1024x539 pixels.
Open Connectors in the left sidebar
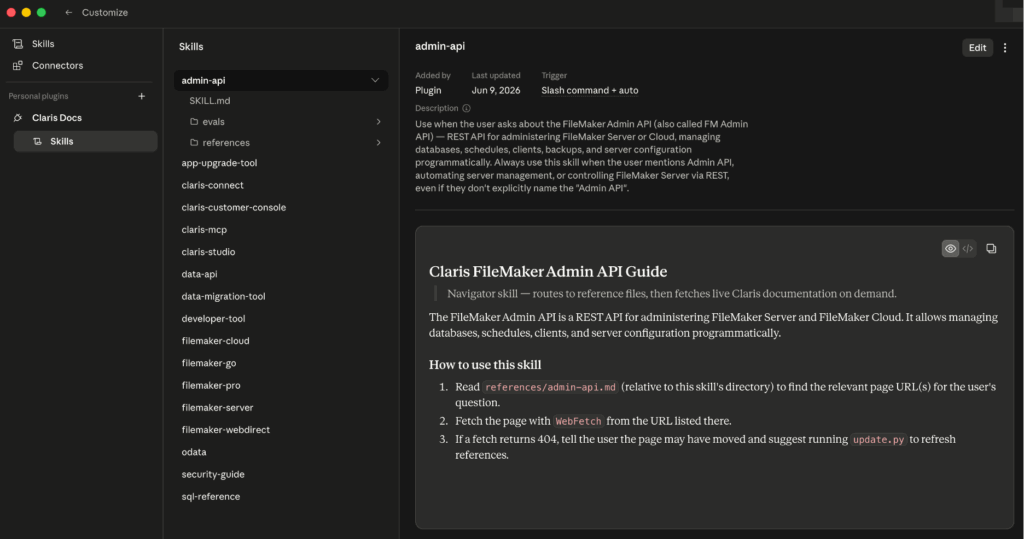pyautogui.click(x=57, y=65)
